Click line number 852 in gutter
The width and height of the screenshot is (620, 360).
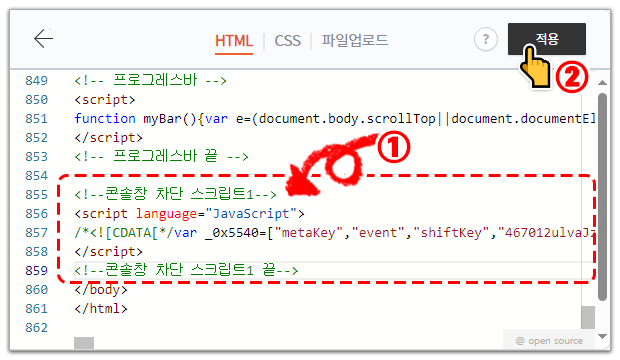[x=36, y=138]
